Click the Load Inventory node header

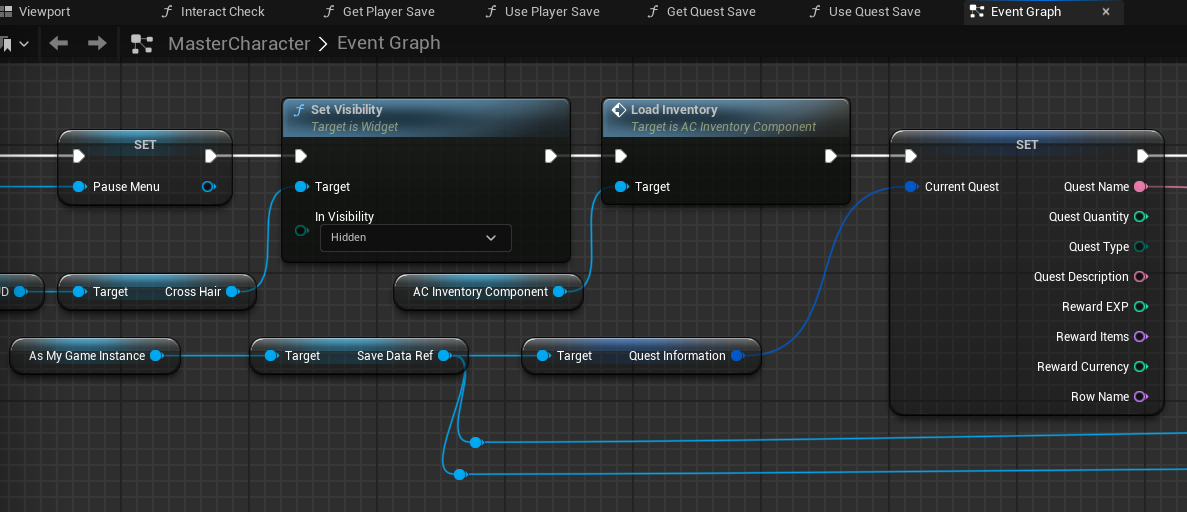(726, 117)
